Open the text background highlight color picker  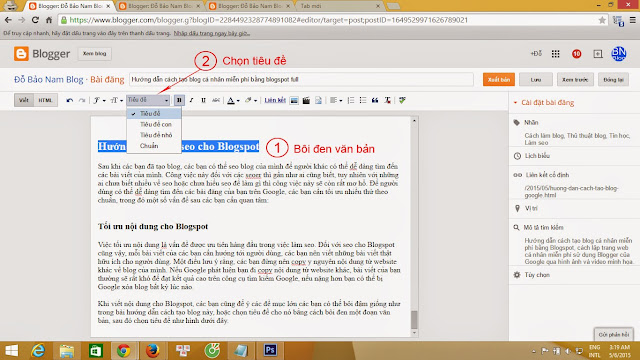tap(250, 100)
